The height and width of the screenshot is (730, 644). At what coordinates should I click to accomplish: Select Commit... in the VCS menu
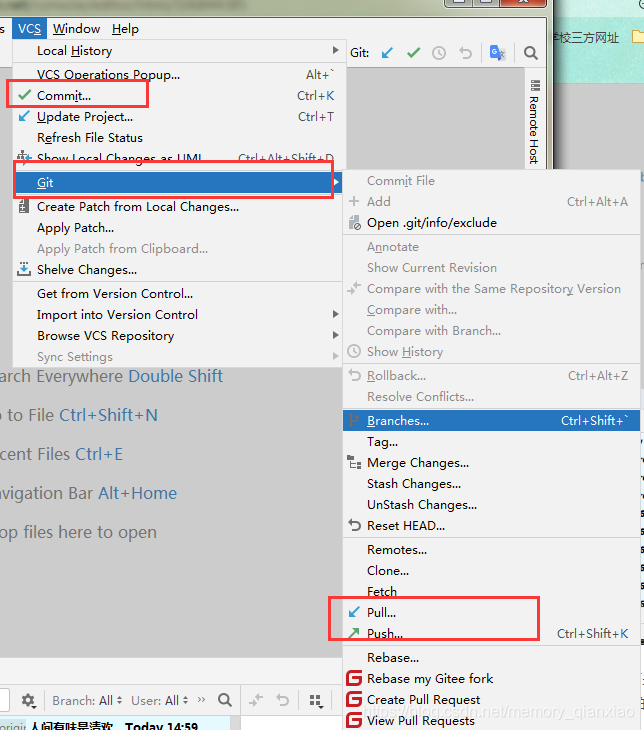tap(178, 95)
